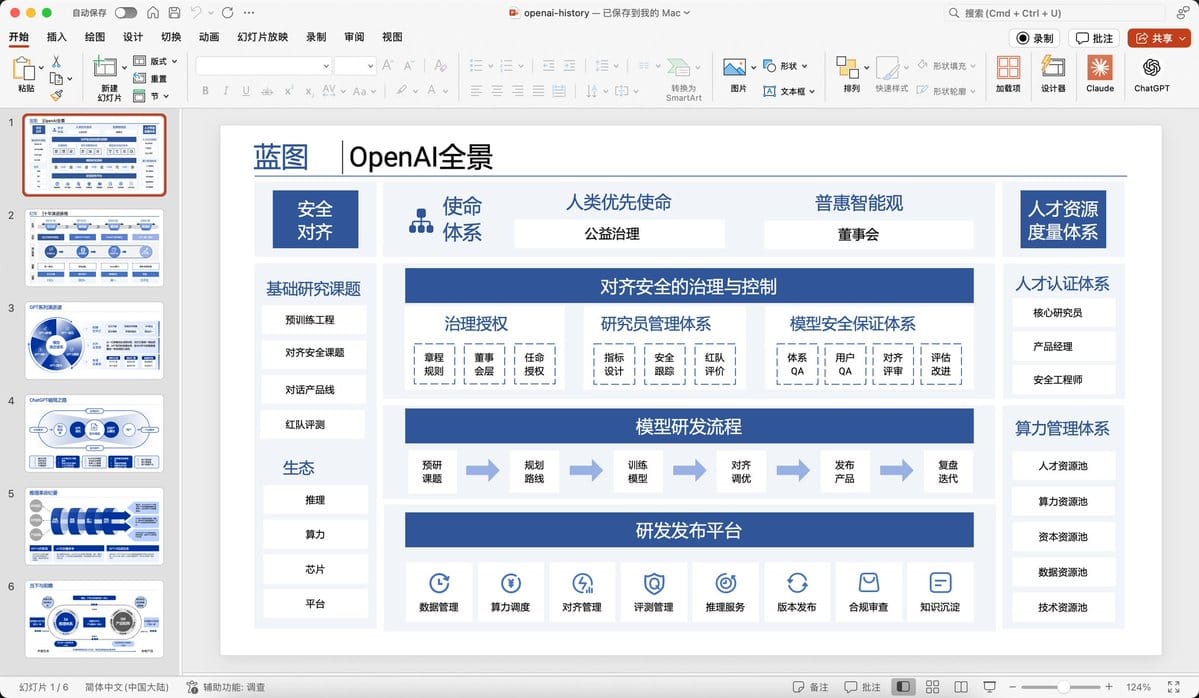Switch to the 切换 ribbon tab

point(171,37)
